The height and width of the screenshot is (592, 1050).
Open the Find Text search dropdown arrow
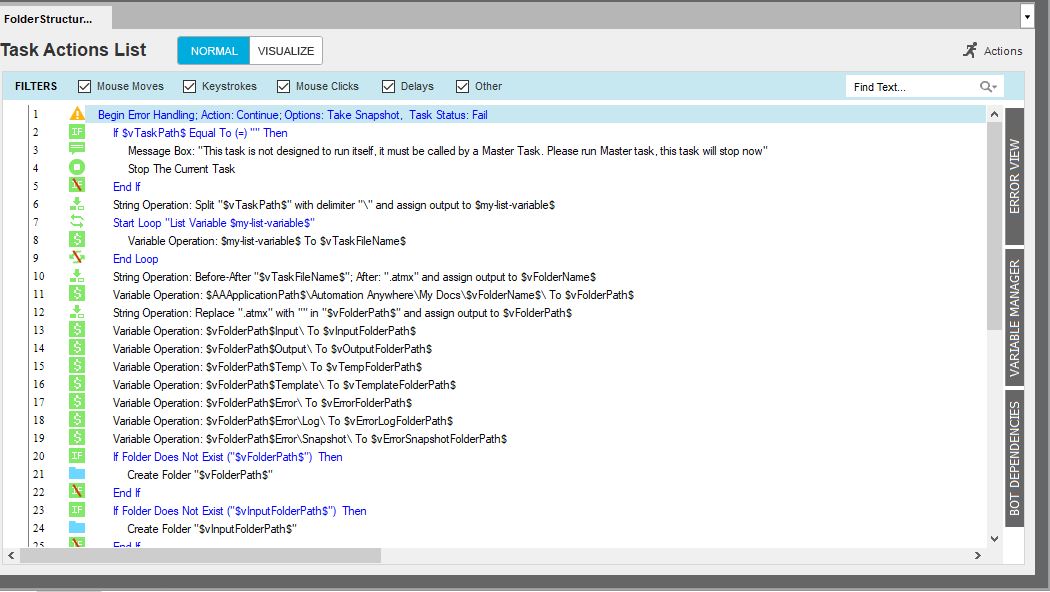point(989,87)
